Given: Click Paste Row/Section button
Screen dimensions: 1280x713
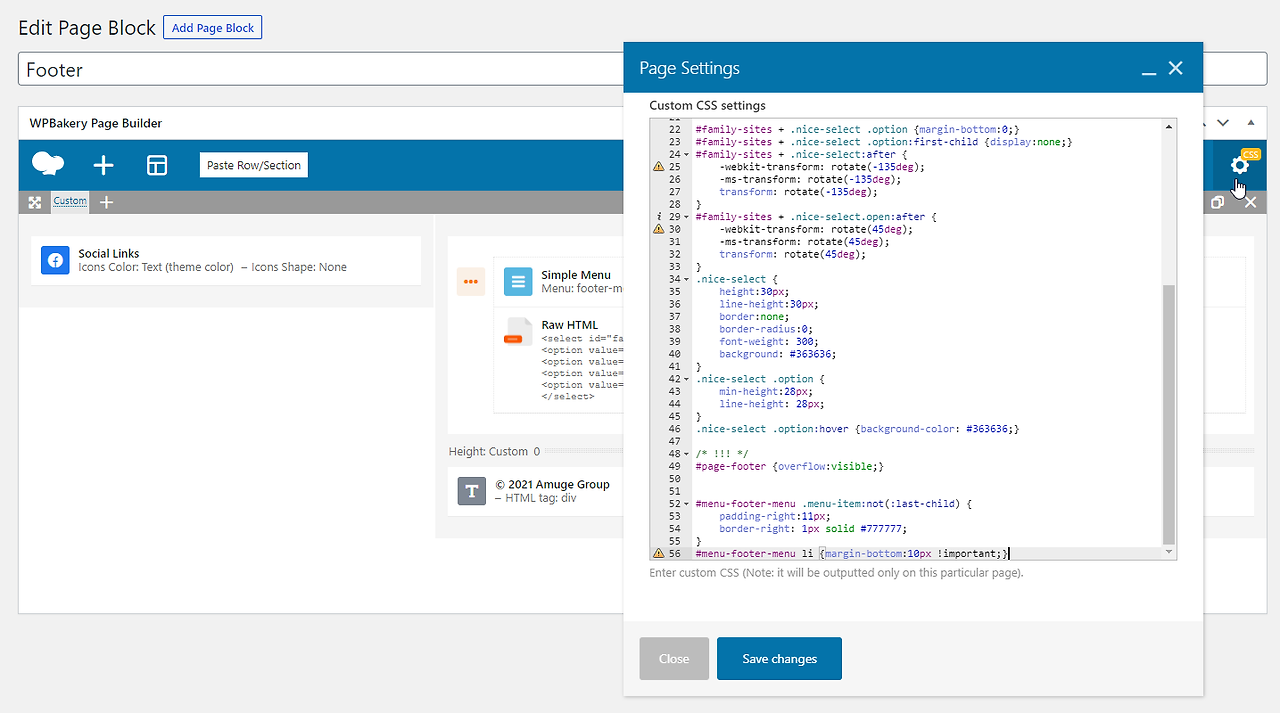Looking at the screenshot, I should (x=254, y=165).
